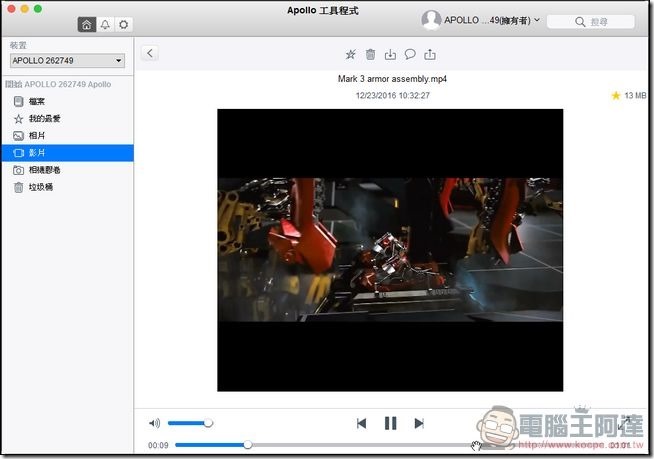Mute the audio with the speaker icon

click(x=154, y=423)
